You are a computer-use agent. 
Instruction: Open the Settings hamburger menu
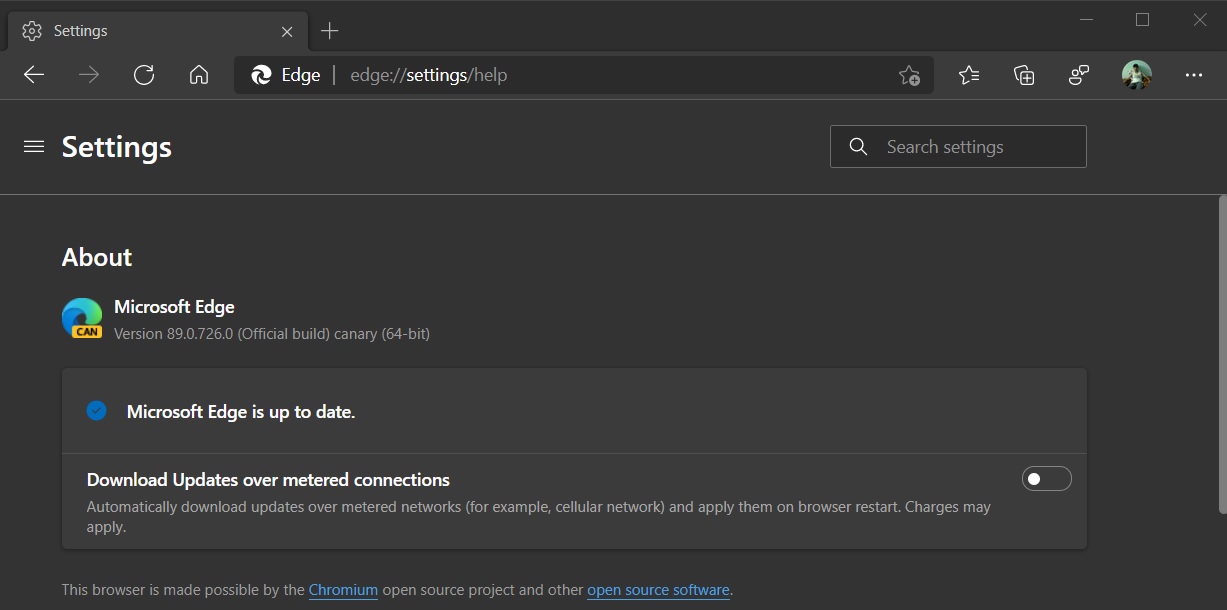pos(34,147)
